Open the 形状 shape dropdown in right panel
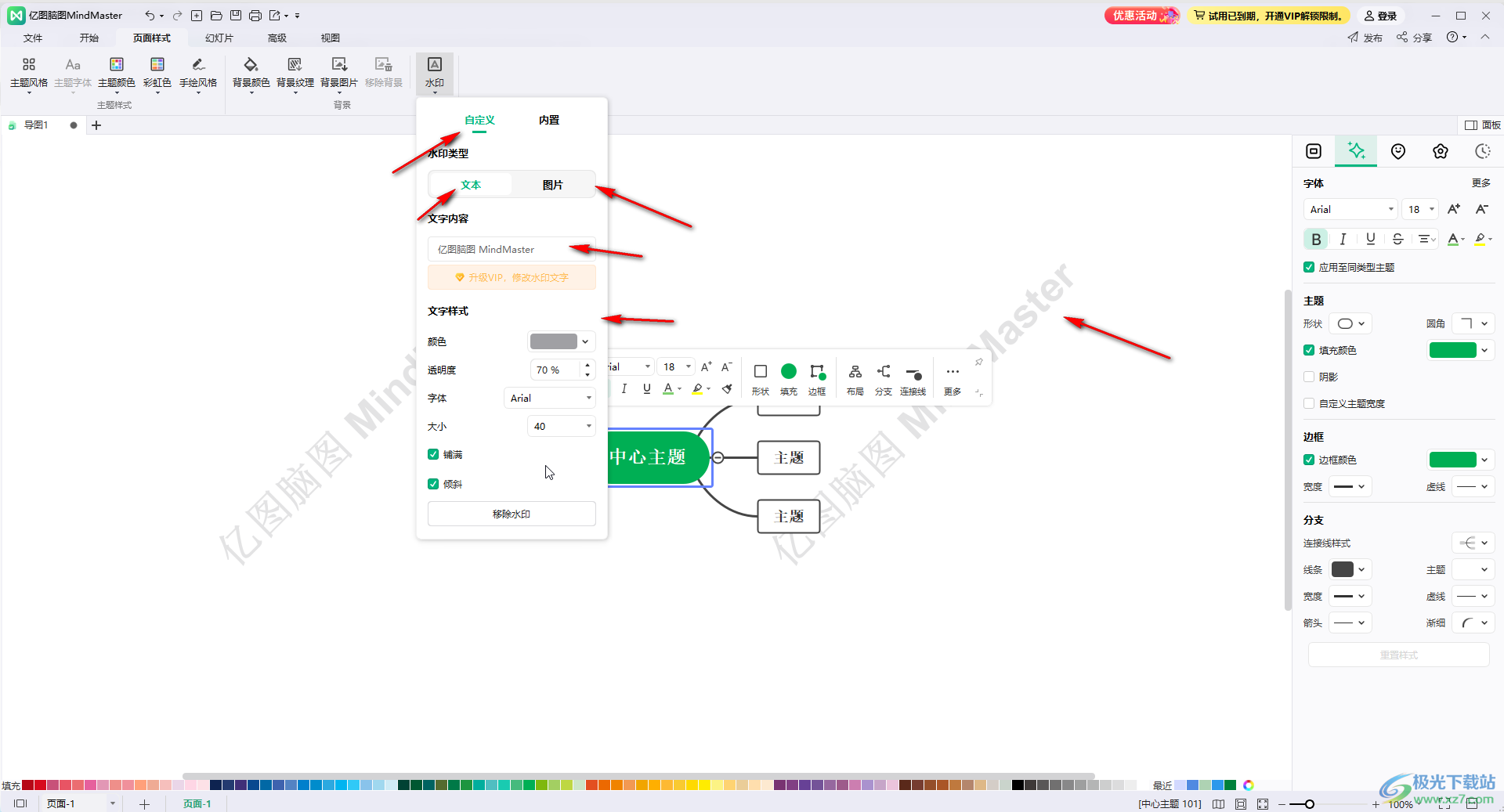1504x812 pixels. (x=1350, y=323)
